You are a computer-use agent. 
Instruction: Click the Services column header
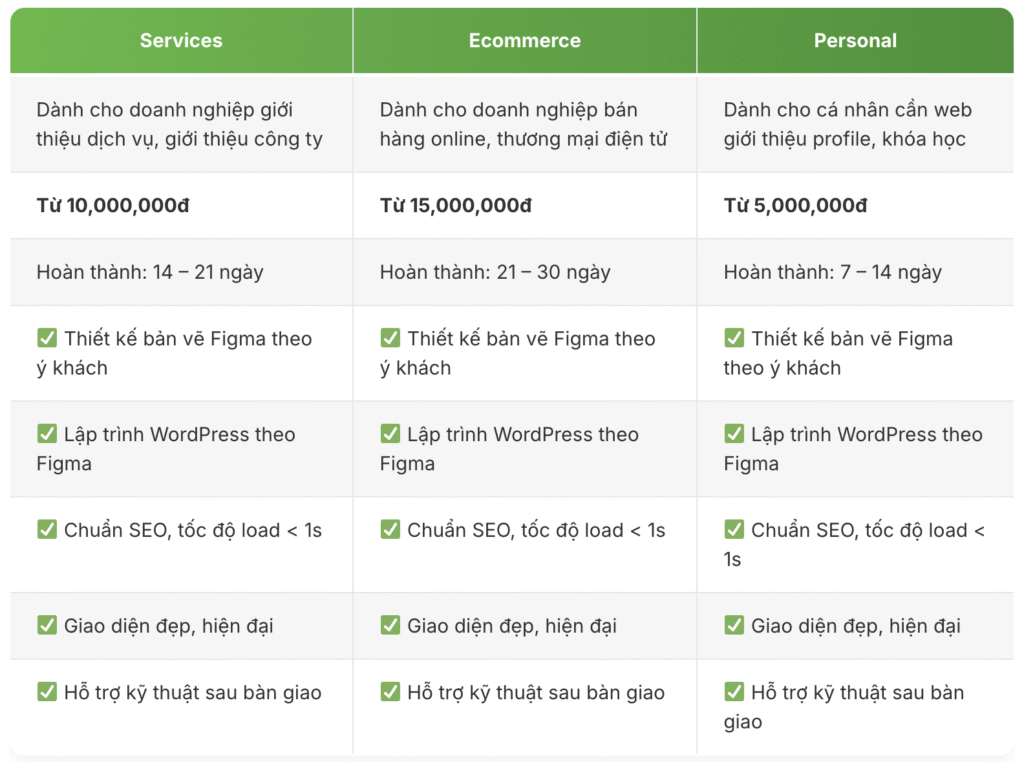[181, 41]
